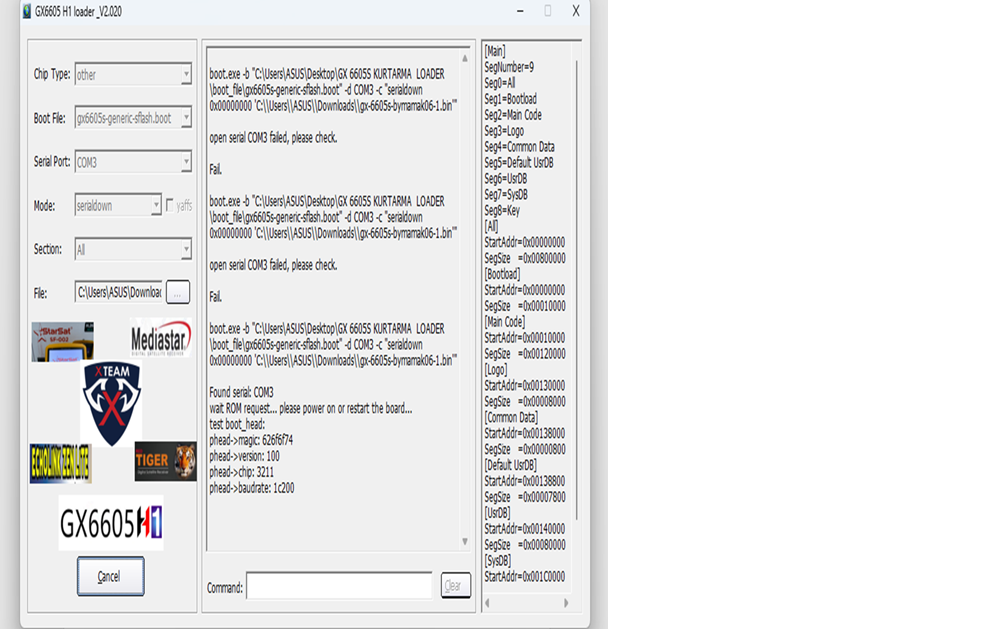Viewport: 986px width, 629px height.
Task: Click the app icon in title bar
Action: click(x=26, y=11)
